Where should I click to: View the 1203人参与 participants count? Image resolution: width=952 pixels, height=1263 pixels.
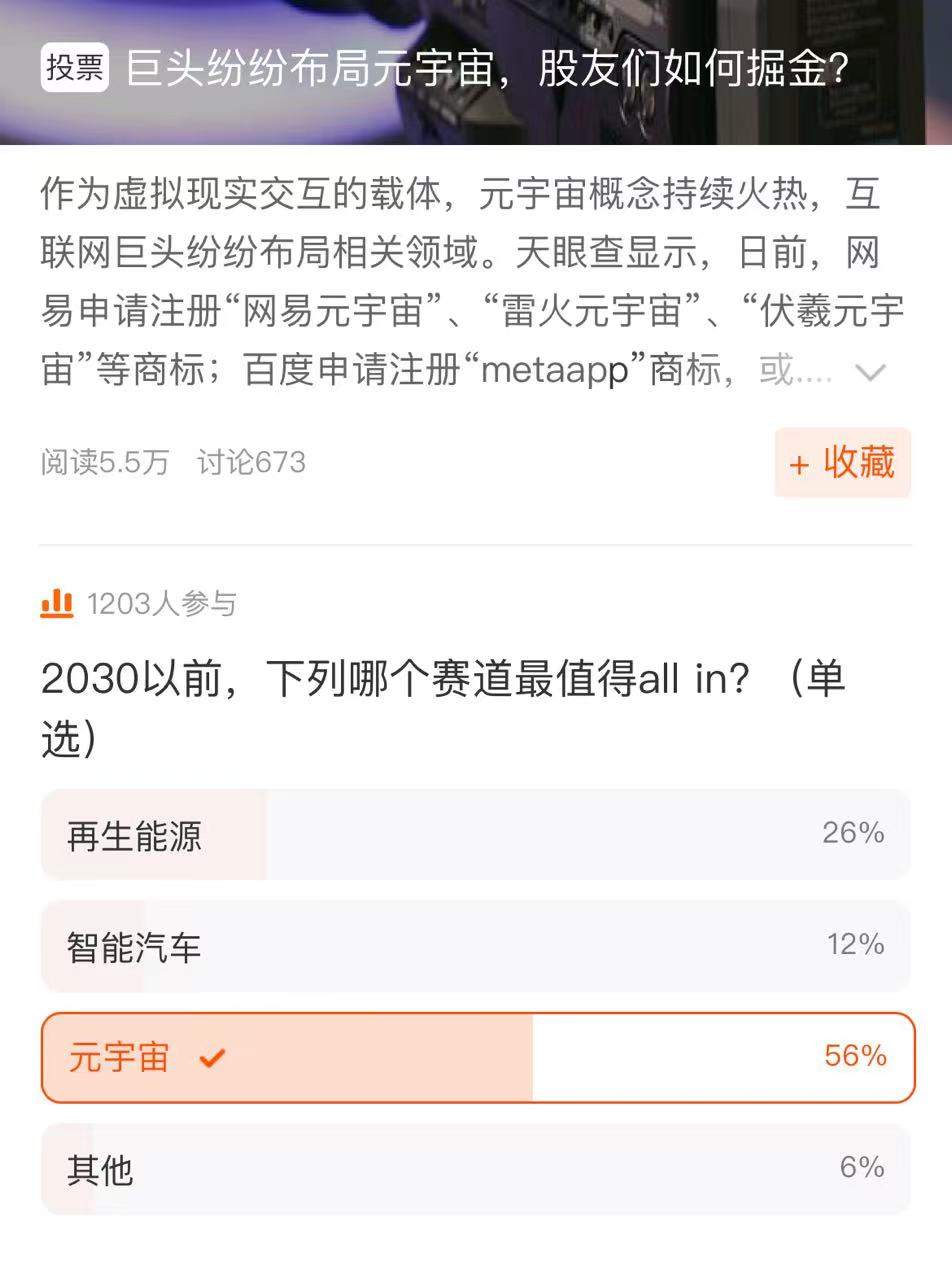[x=161, y=604]
